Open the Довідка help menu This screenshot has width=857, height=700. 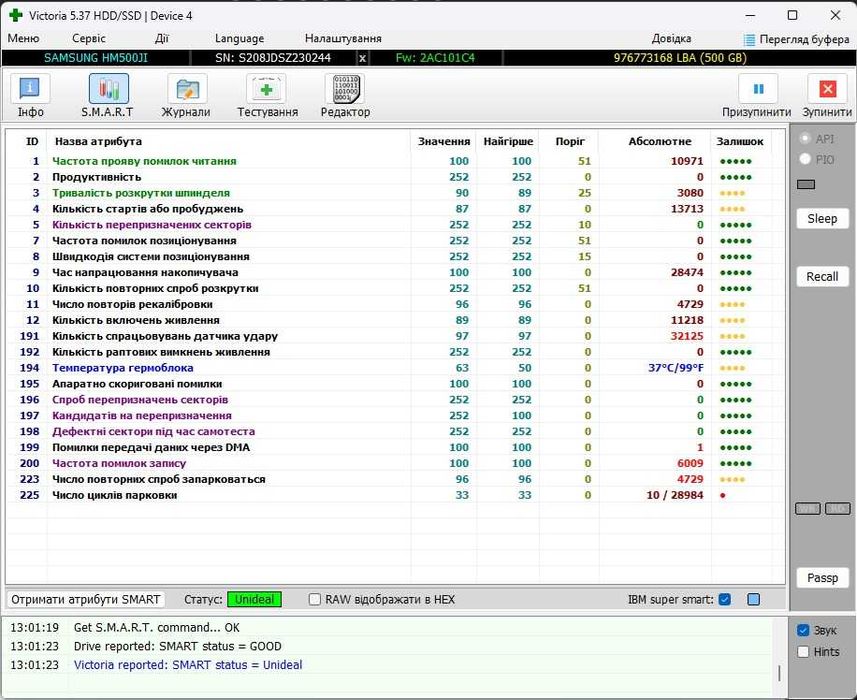(671, 38)
